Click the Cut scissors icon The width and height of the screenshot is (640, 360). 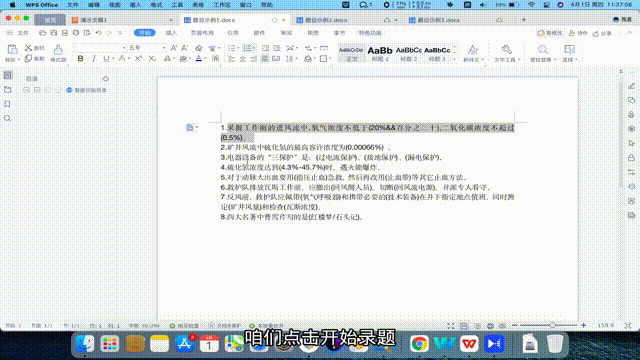(28, 48)
